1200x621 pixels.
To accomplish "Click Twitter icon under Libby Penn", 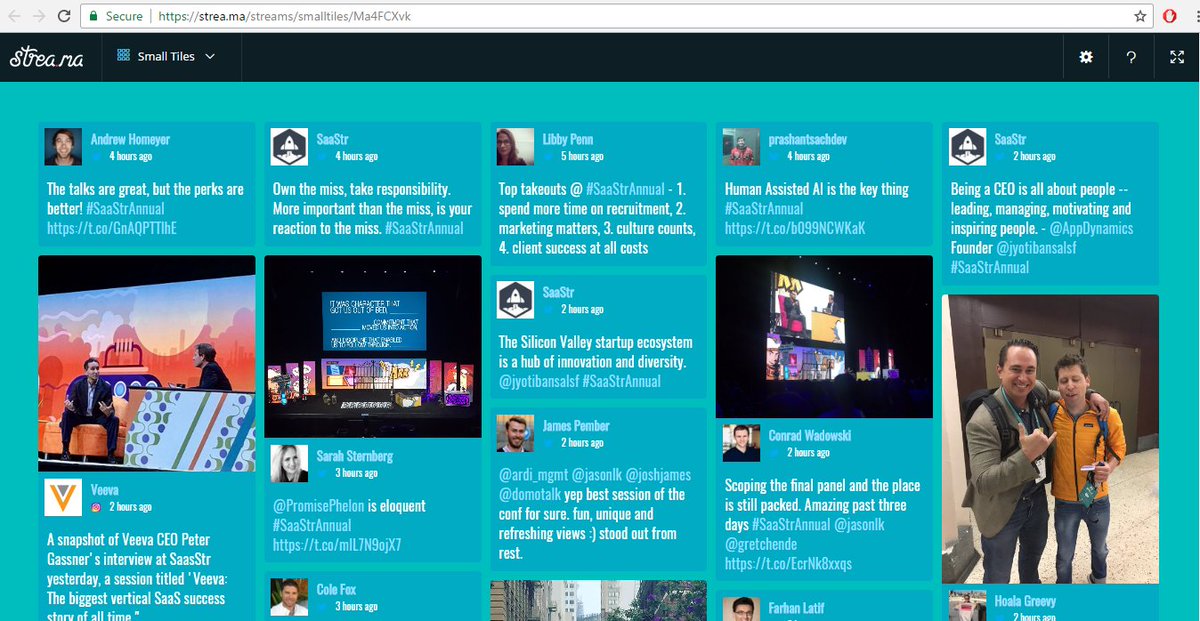I will 549,156.
